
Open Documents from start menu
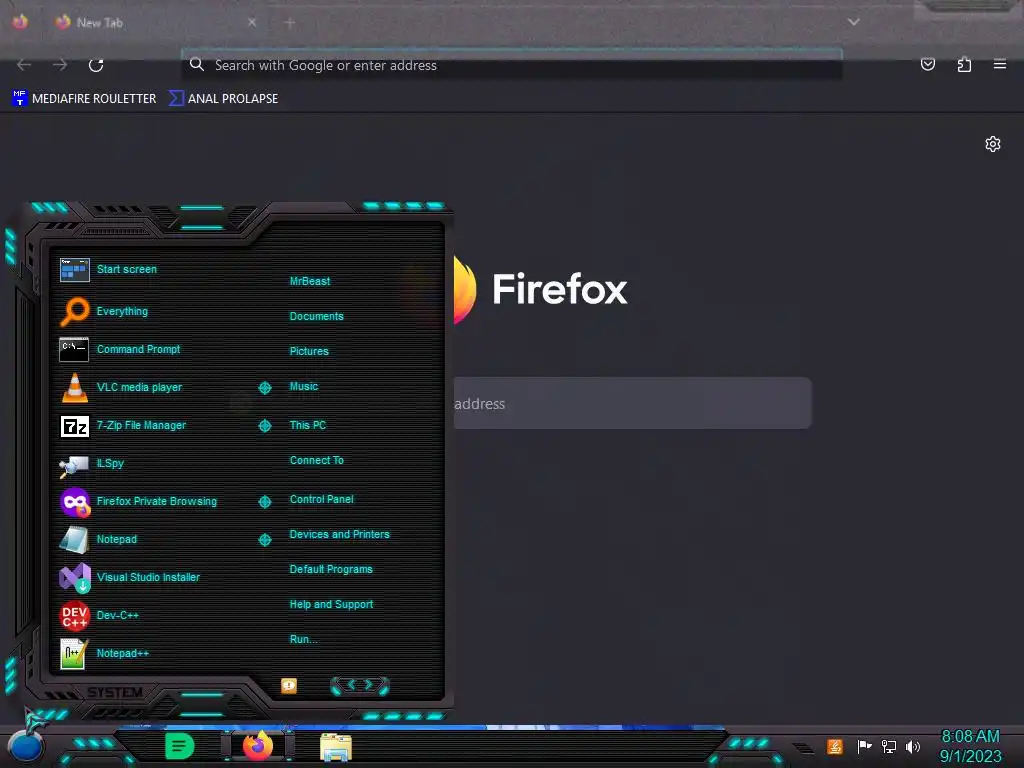coord(316,316)
